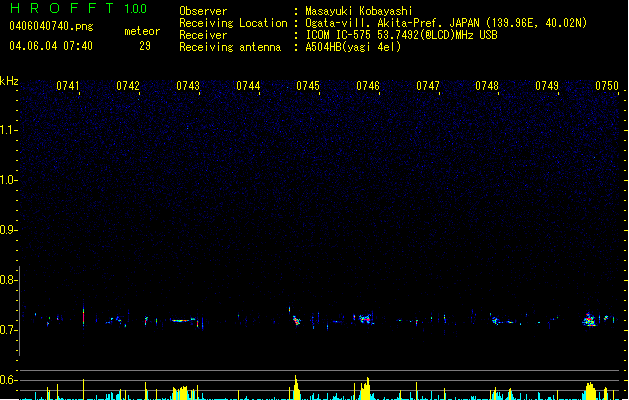The height and width of the screenshot is (400, 629).
Task: Click the 1.1 kHz axis label
Action: pos(8,130)
